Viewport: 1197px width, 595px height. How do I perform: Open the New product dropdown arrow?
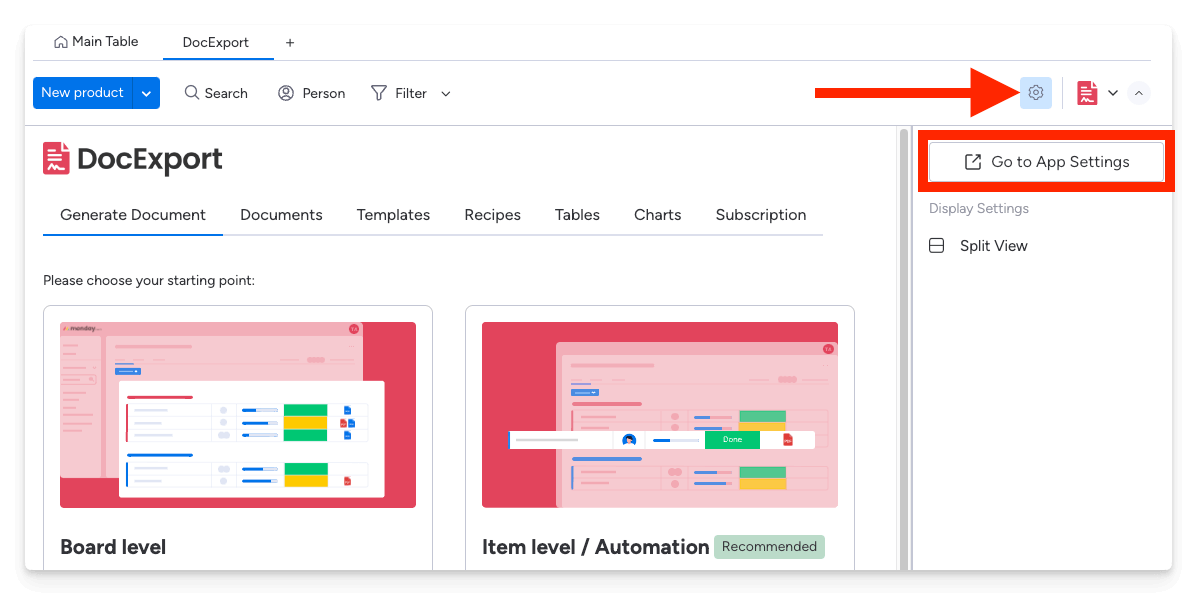(x=147, y=93)
